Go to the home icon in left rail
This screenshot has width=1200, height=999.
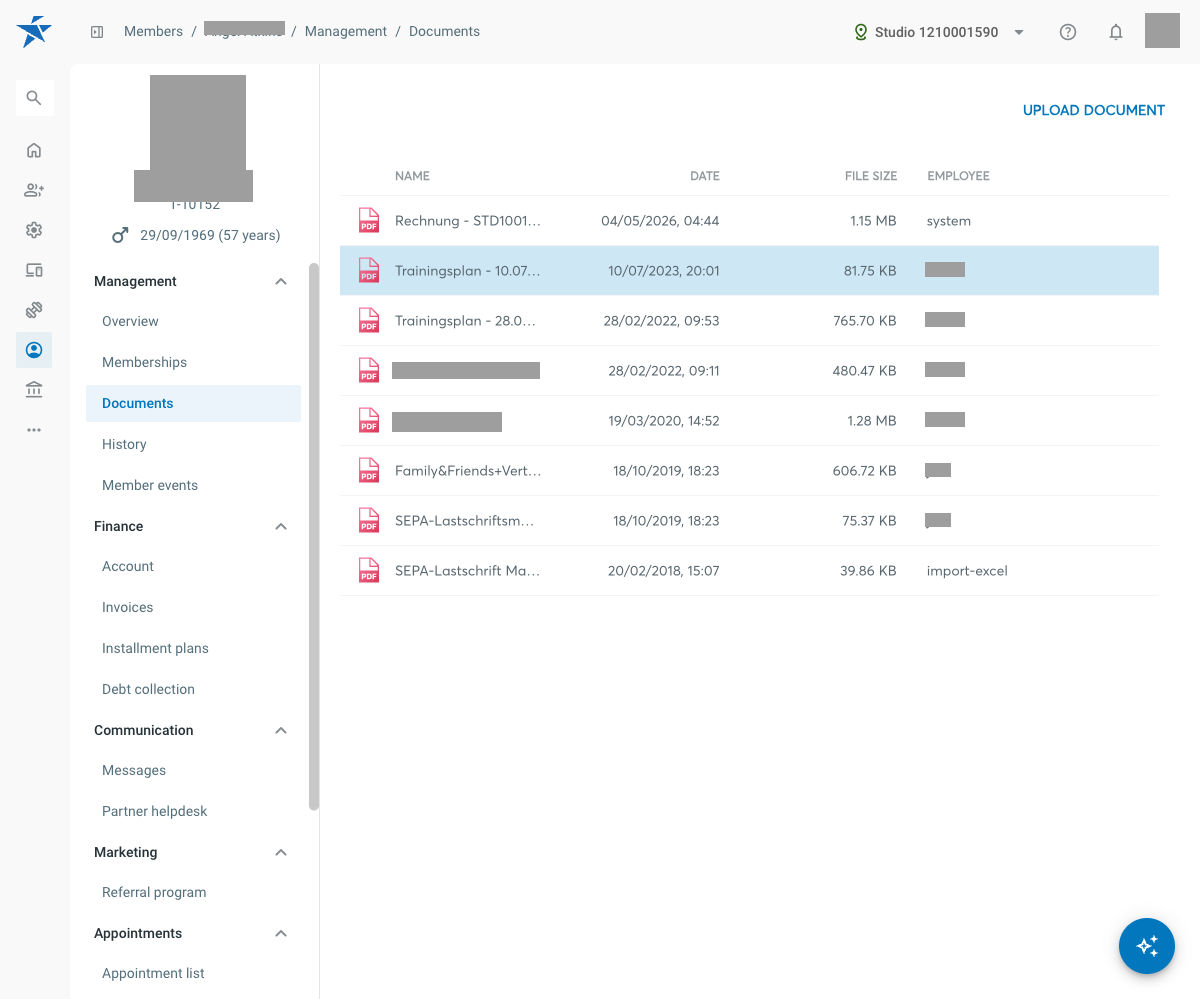pyautogui.click(x=34, y=150)
